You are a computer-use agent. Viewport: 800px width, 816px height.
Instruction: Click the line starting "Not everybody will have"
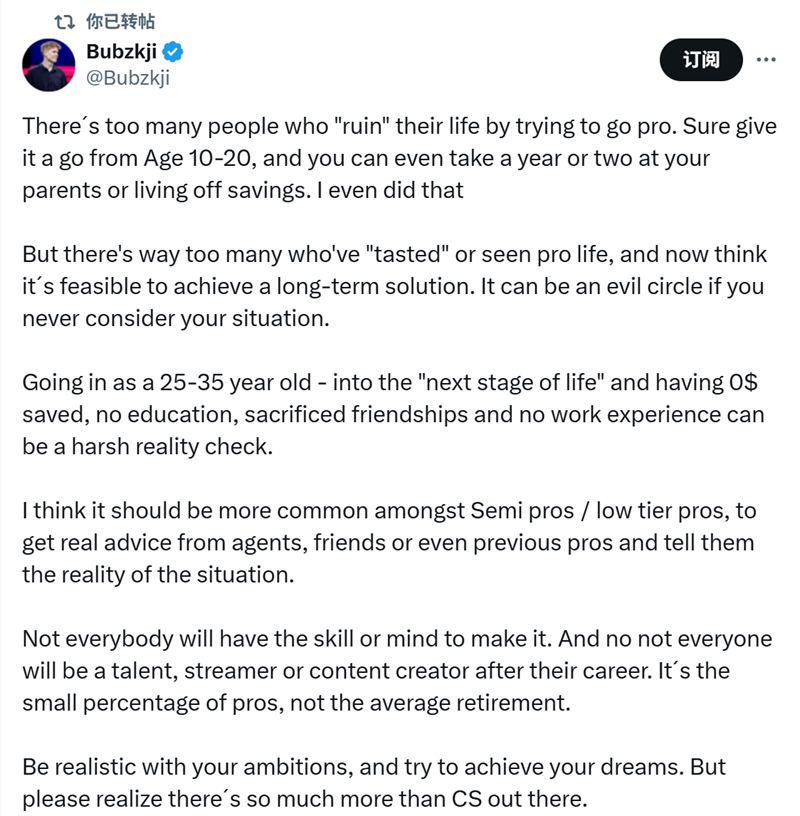click(x=397, y=639)
